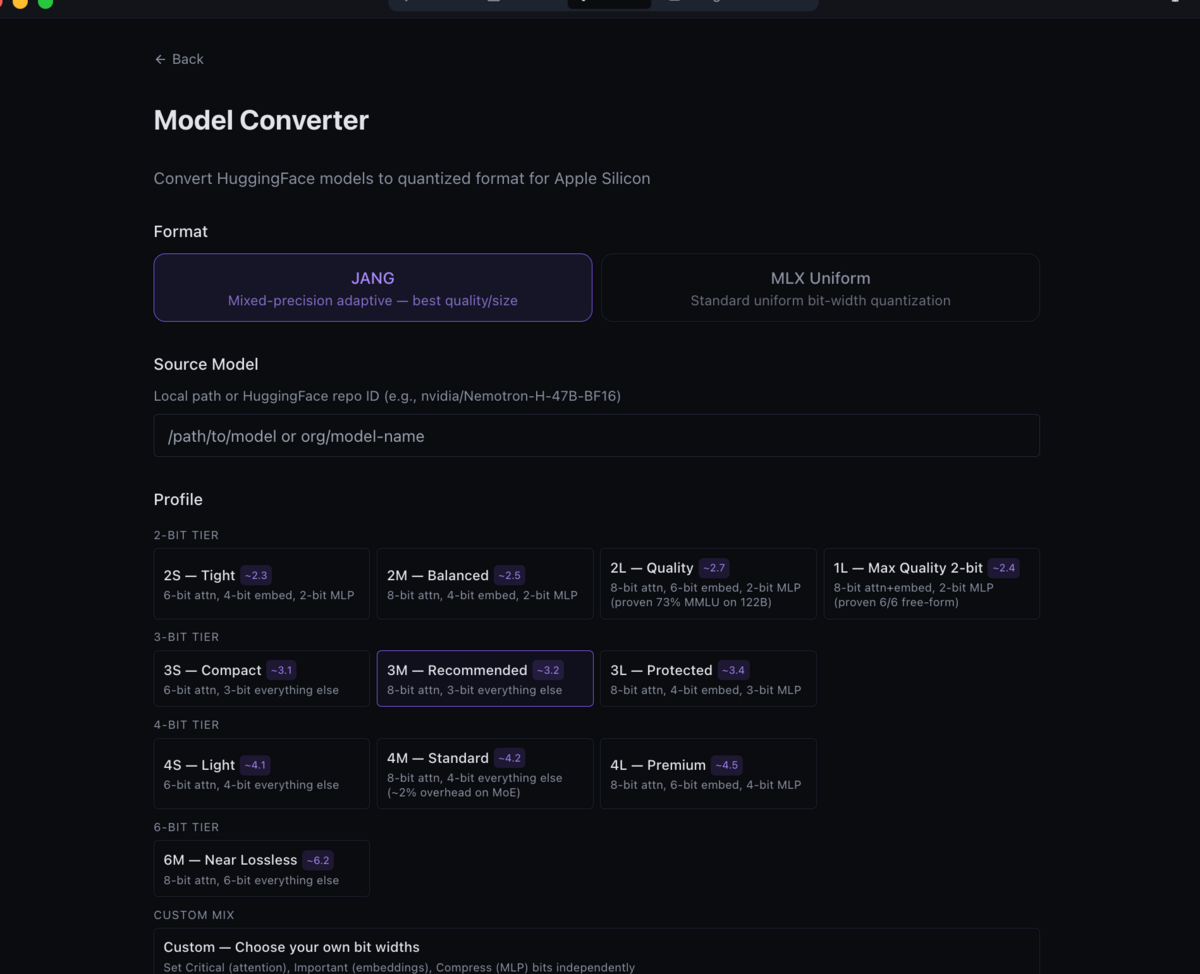The width and height of the screenshot is (1200, 974).
Task: Select the 4S — Light profile
Action: click(x=261, y=774)
